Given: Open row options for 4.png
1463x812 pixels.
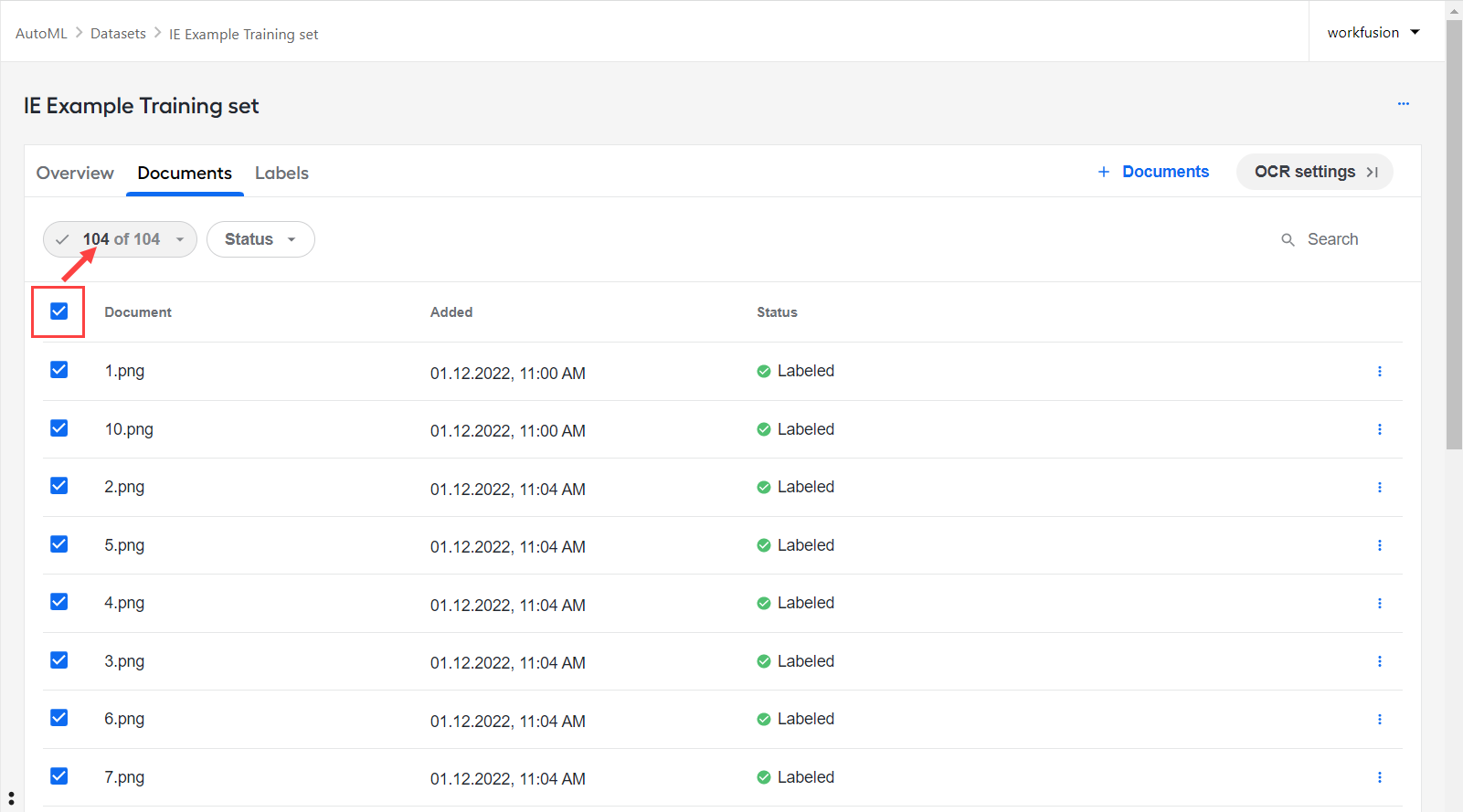Looking at the screenshot, I should [x=1379, y=604].
